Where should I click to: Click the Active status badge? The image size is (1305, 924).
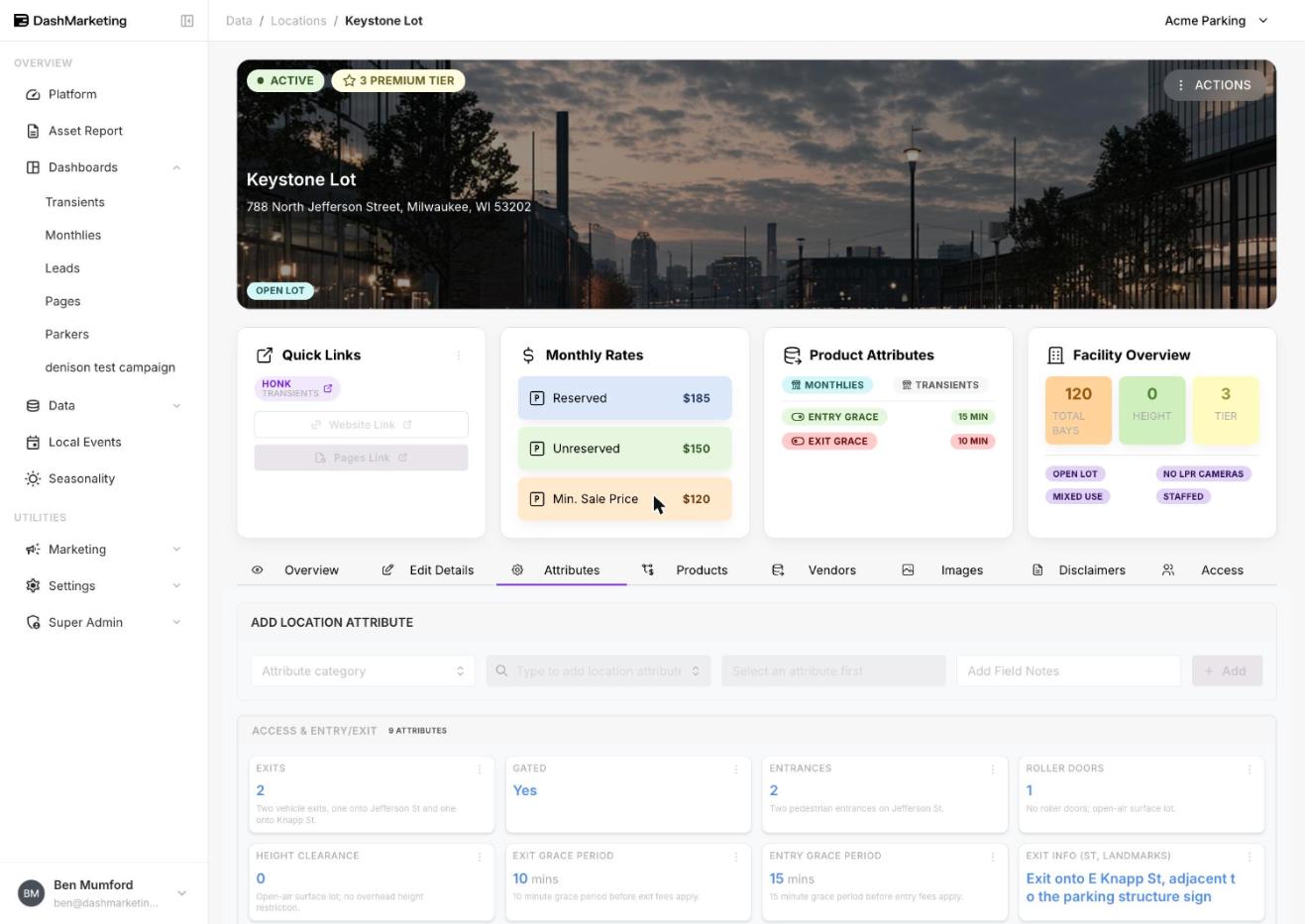coord(285,81)
